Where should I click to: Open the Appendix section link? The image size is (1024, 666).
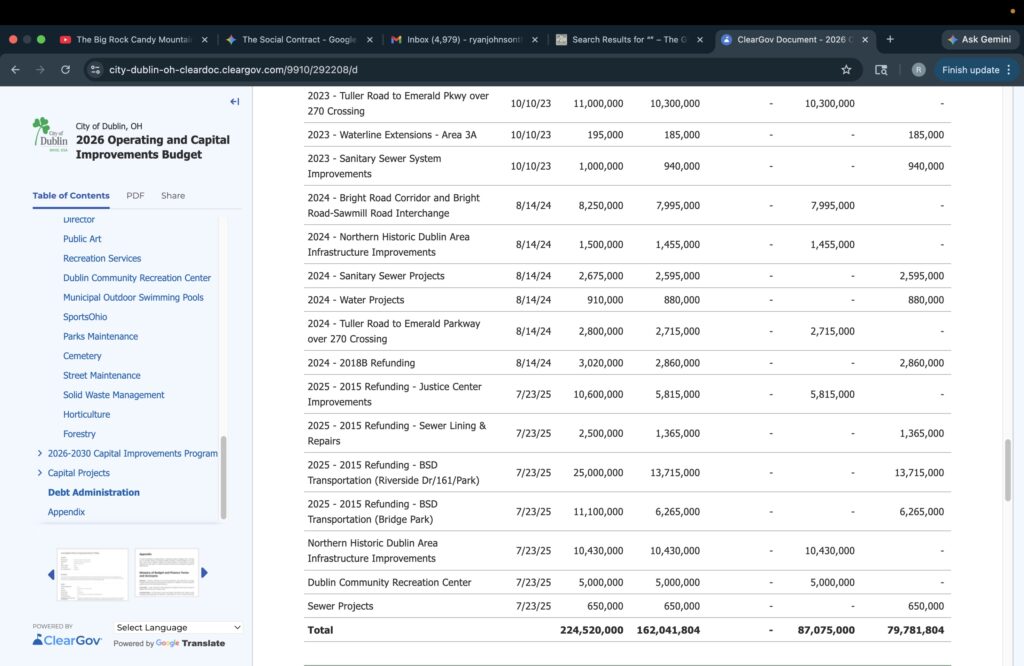coord(66,512)
